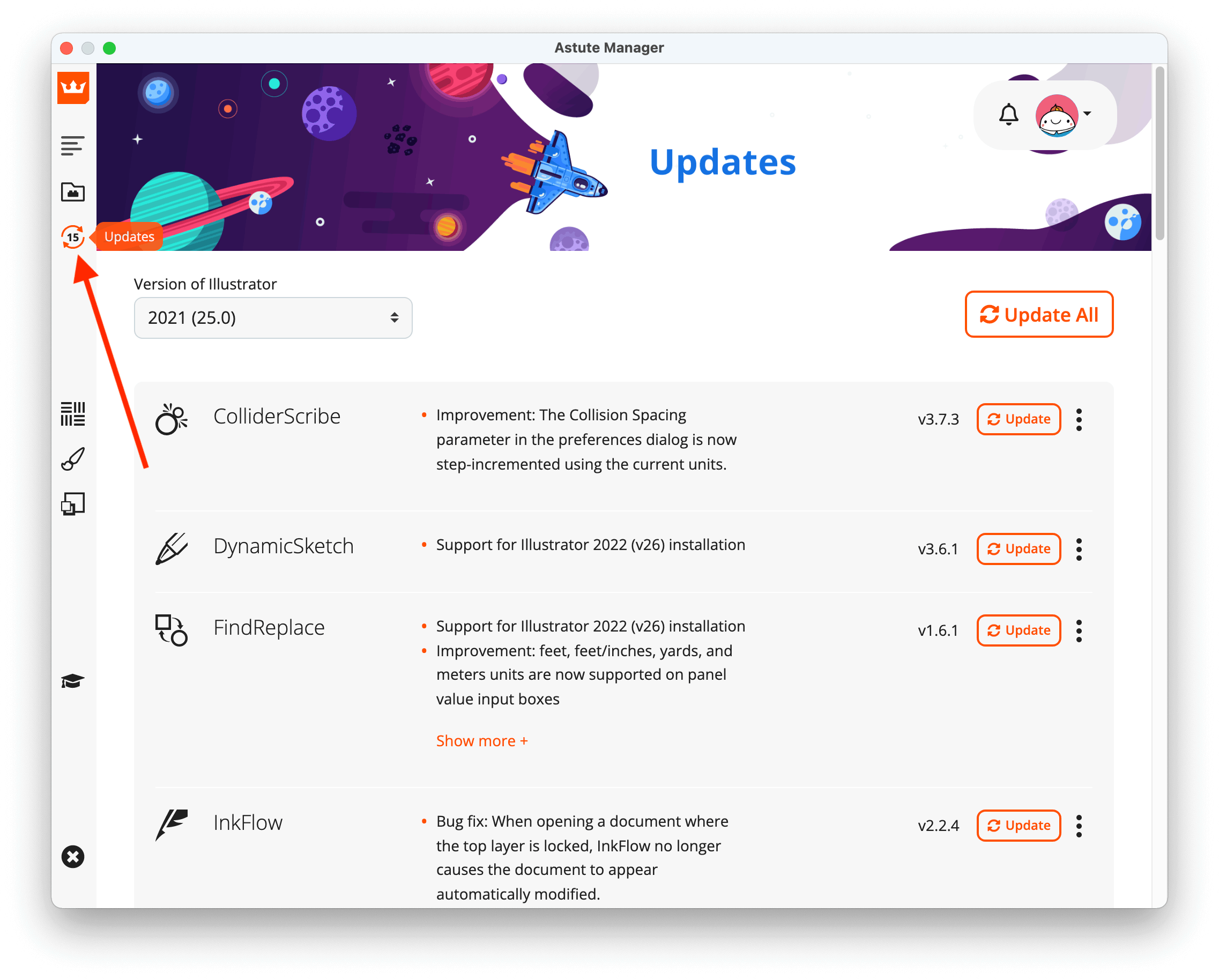This screenshot has width=1219, height=980.
Task: Click the duplicate/copy panel icon
Action: (x=73, y=504)
